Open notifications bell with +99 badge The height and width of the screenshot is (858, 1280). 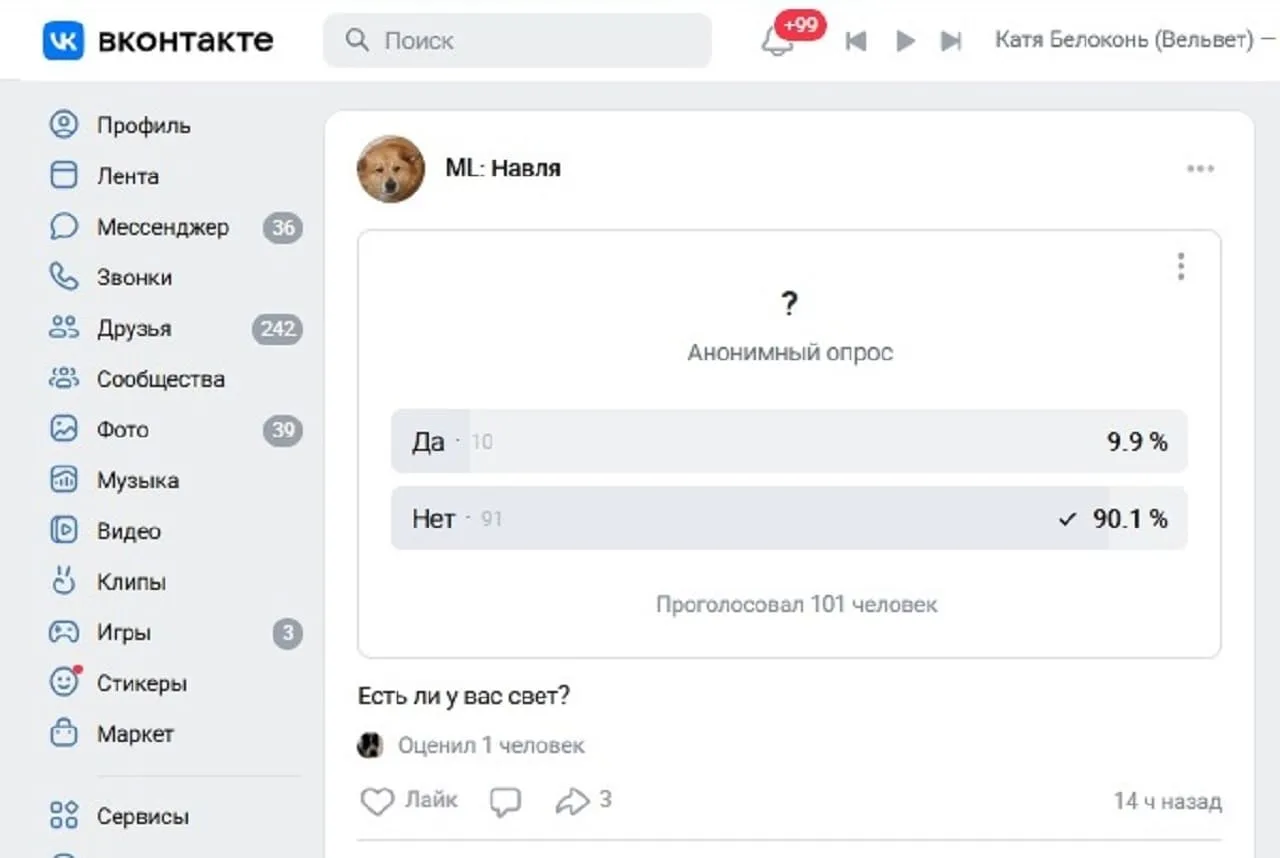pos(778,41)
